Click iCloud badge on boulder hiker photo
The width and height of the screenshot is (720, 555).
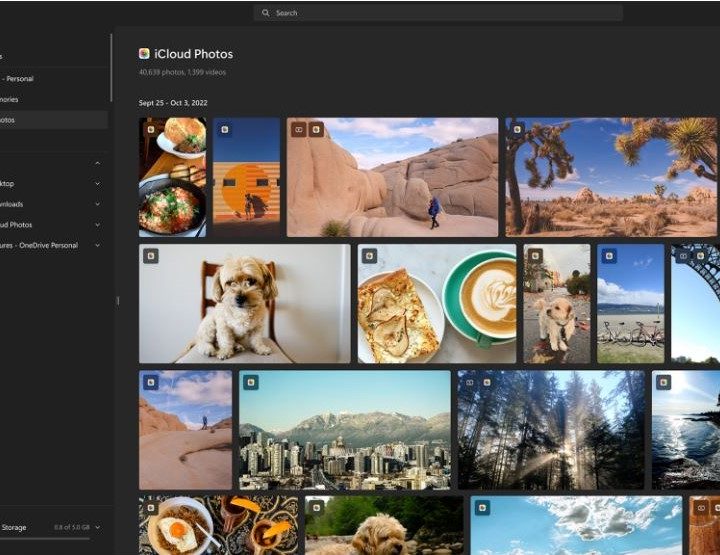point(316,129)
